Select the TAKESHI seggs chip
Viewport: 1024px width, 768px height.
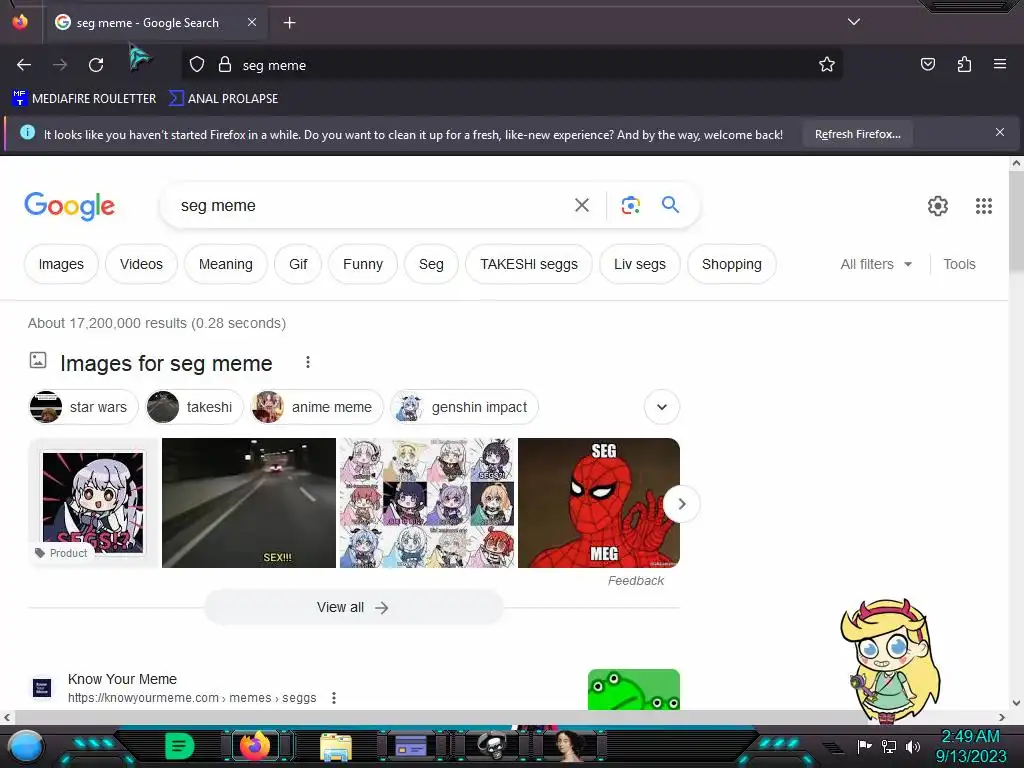coord(529,264)
